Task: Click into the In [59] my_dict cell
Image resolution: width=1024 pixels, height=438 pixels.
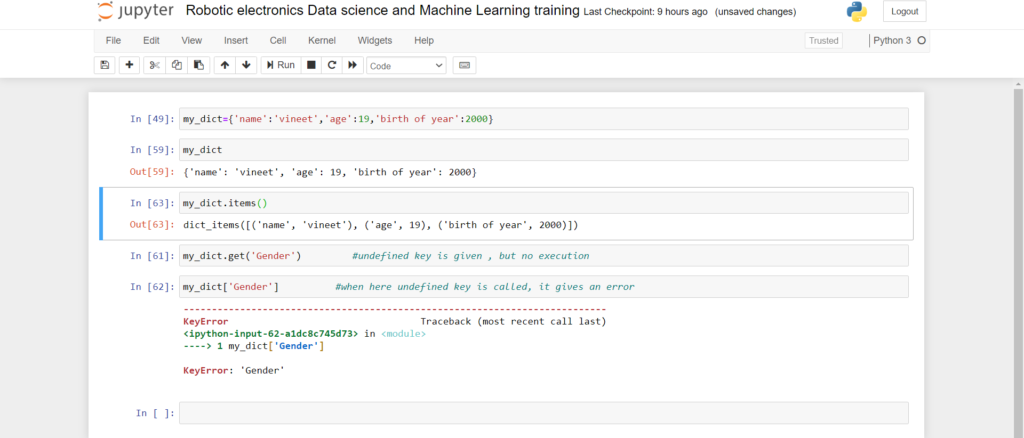Action: click(543, 149)
